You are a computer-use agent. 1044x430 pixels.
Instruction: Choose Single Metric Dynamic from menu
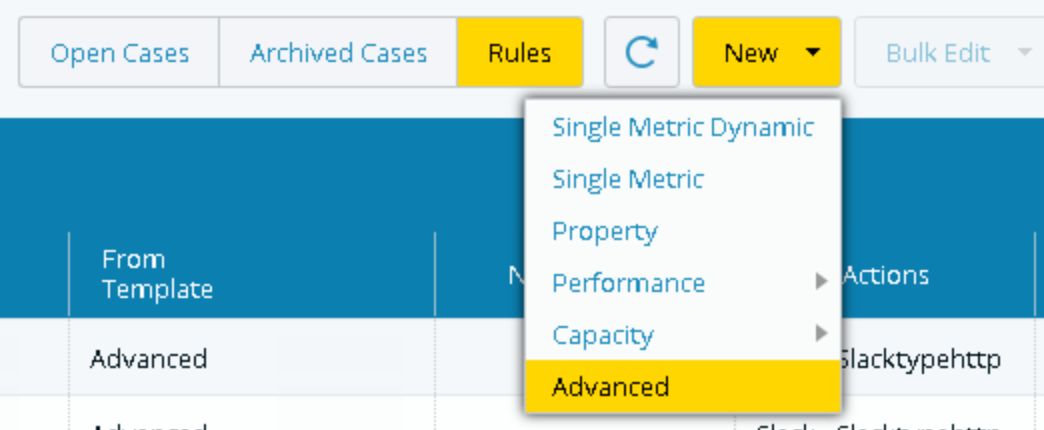[x=682, y=127]
